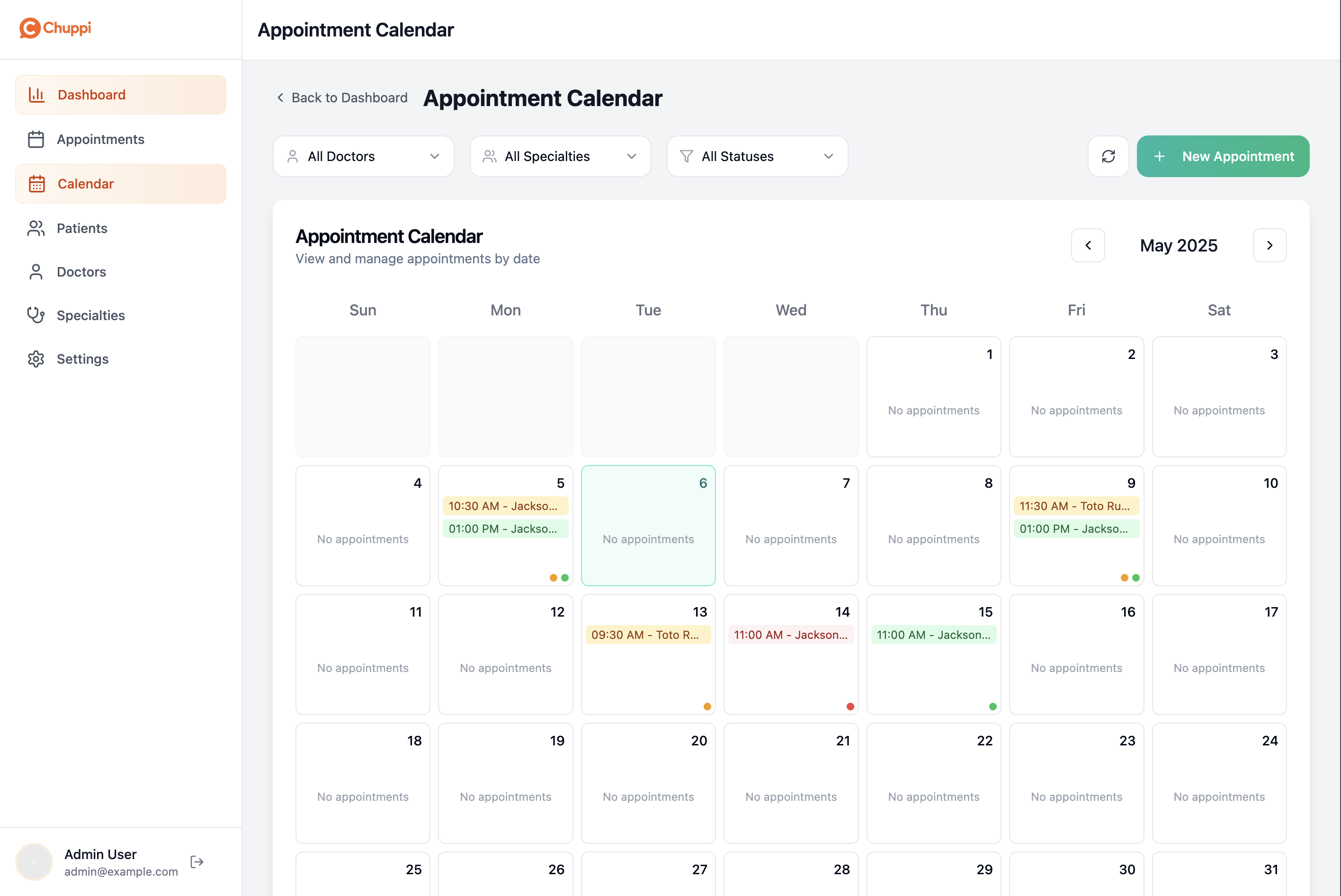The height and width of the screenshot is (896, 1341).
Task: Select the May 24 day cell
Action: click(x=1219, y=783)
